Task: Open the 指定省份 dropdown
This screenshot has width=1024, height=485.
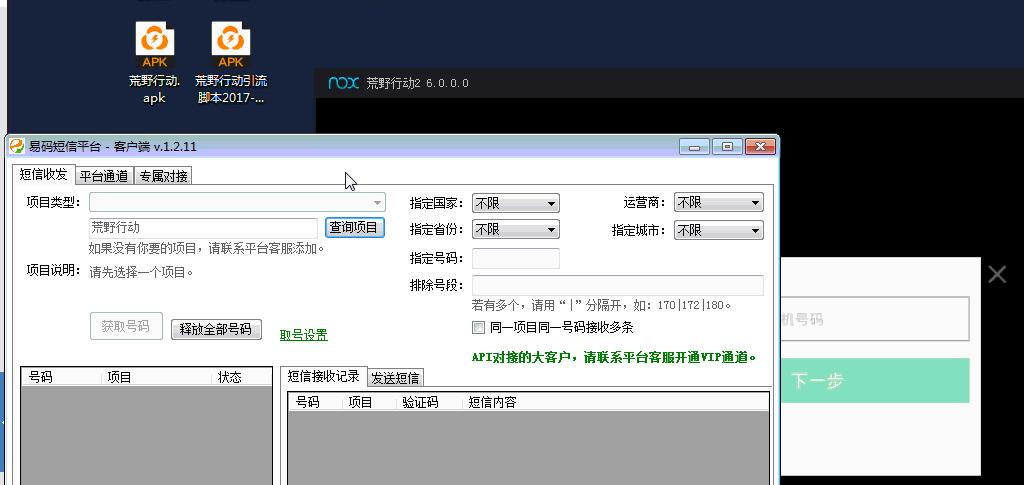Action: click(x=515, y=230)
